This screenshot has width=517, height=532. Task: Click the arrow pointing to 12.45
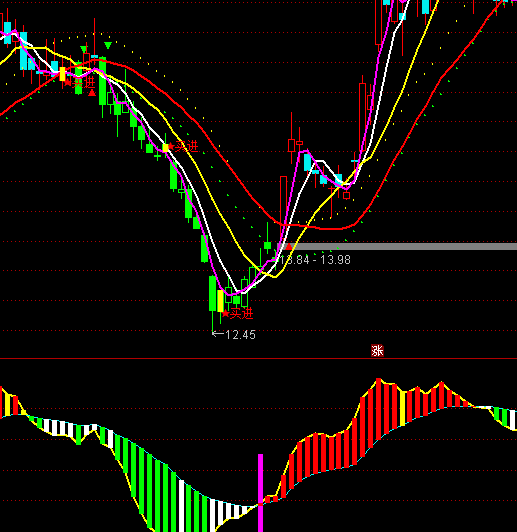click(217, 334)
